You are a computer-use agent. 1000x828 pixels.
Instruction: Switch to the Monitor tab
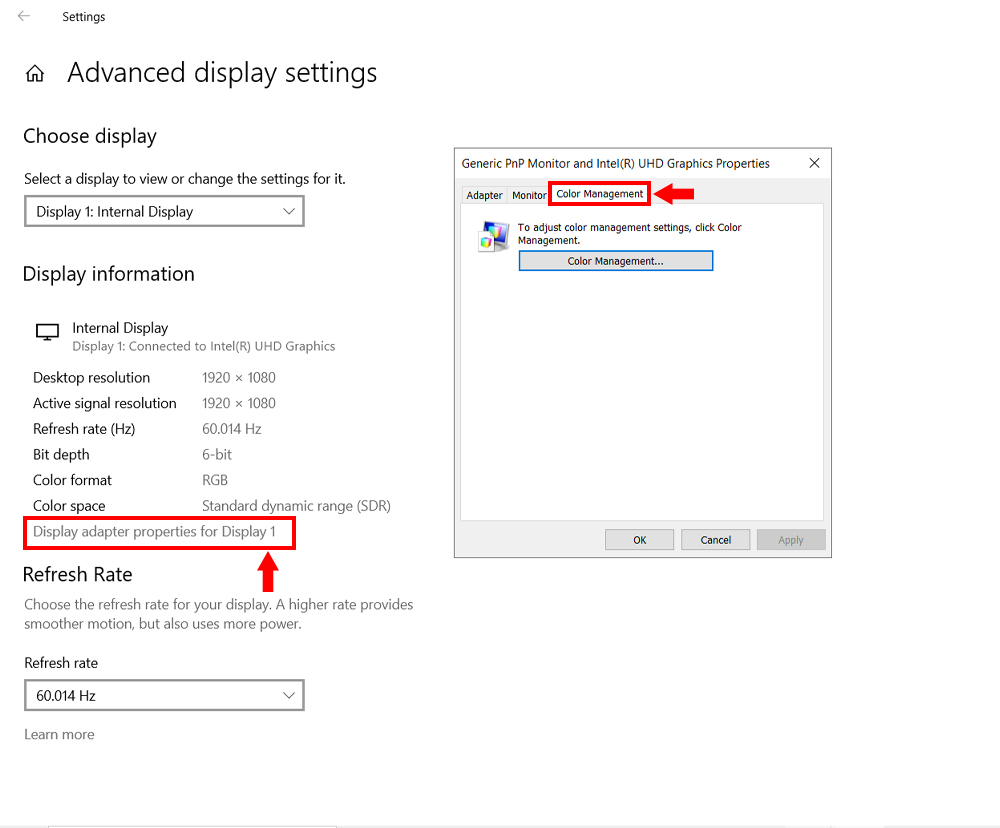(x=529, y=195)
